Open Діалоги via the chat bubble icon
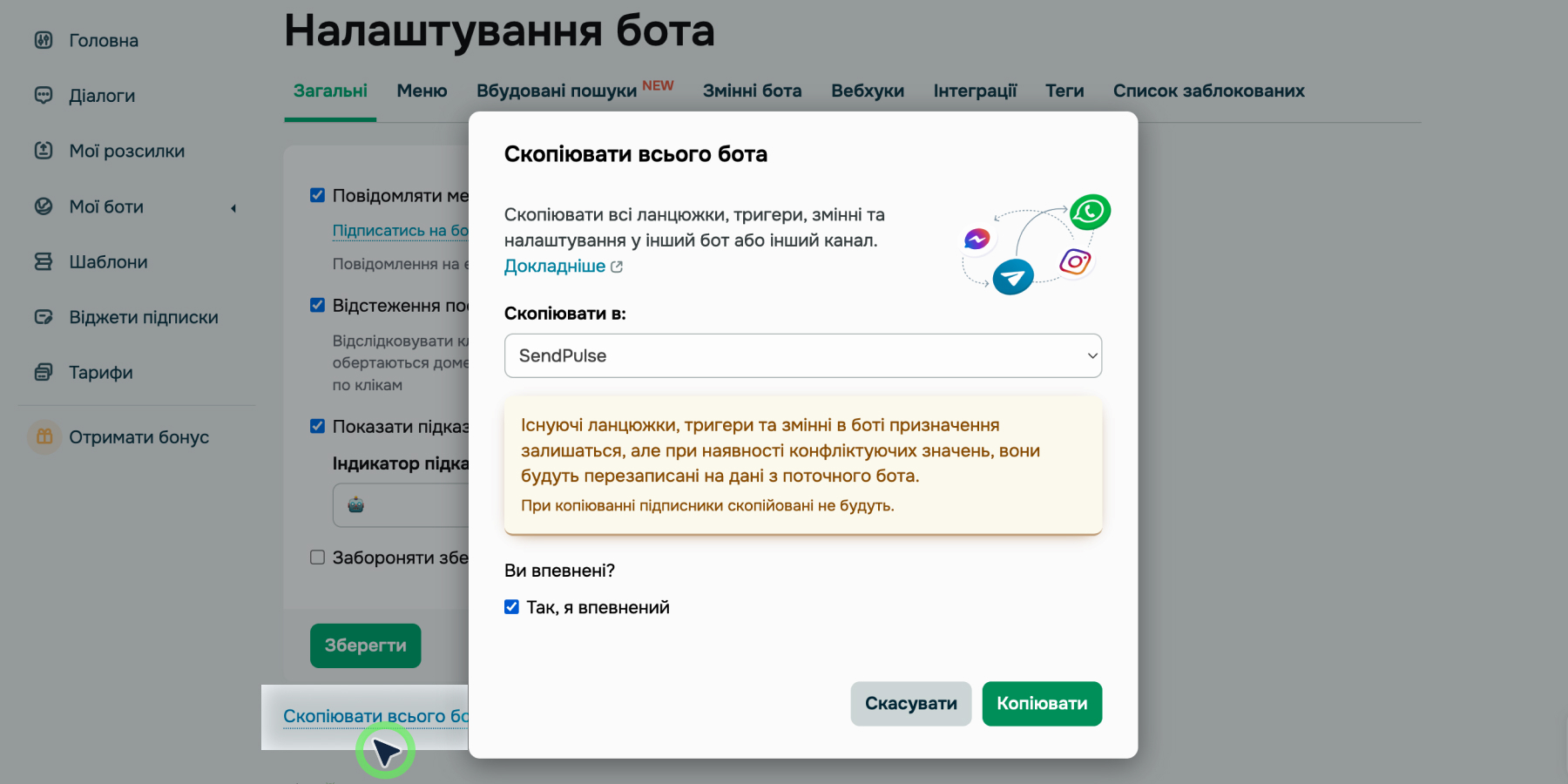Screen dimensions: 1568x784 pos(43,95)
